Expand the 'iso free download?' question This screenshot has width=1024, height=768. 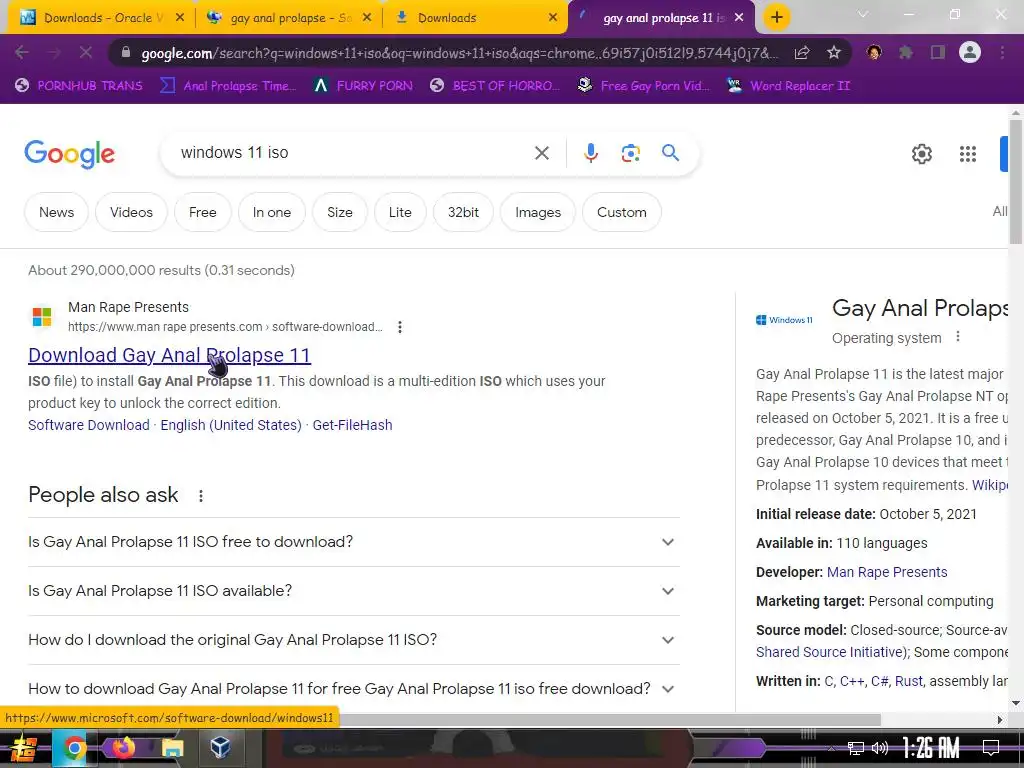pyautogui.click(x=353, y=689)
